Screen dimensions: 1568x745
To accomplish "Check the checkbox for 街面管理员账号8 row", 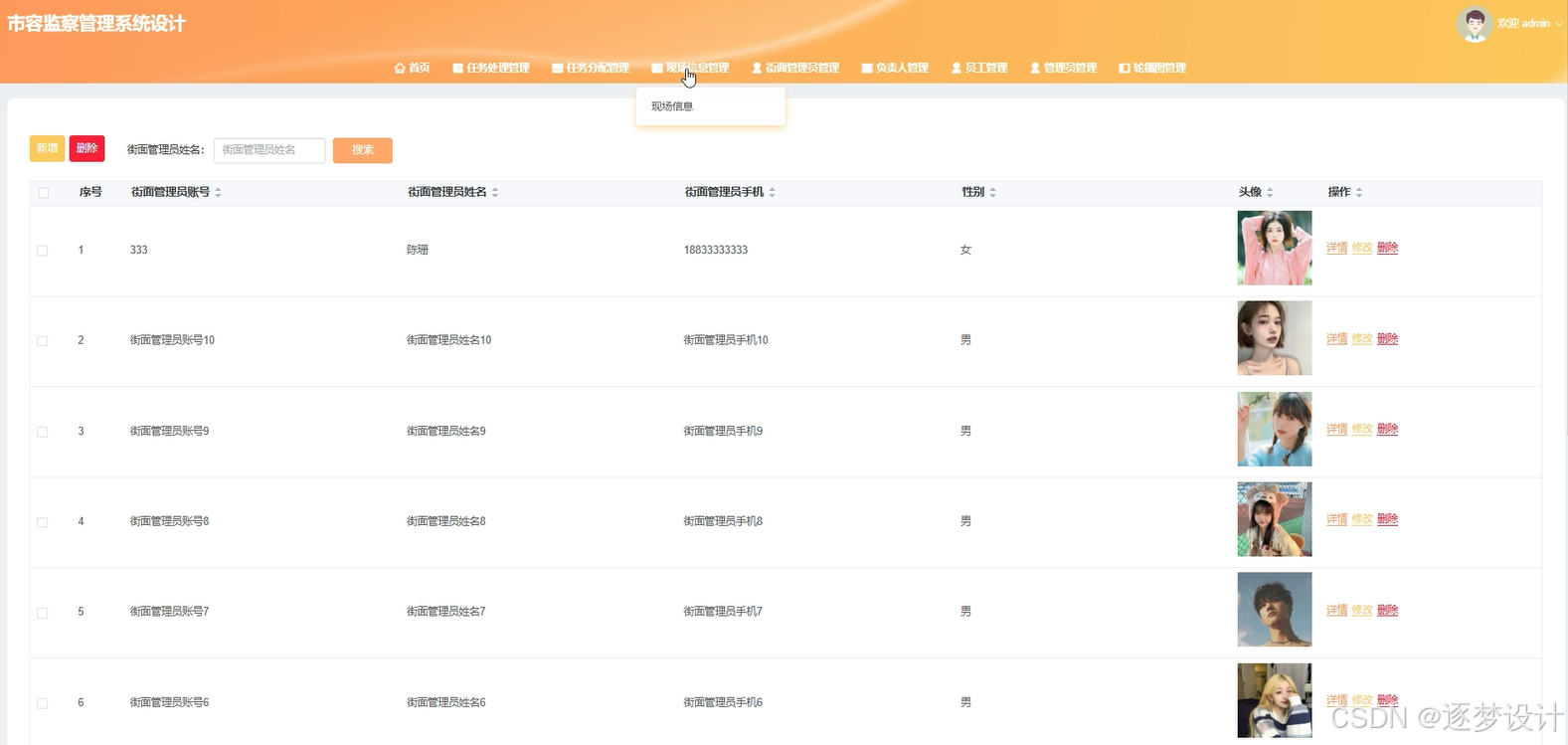I will coord(43,522).
